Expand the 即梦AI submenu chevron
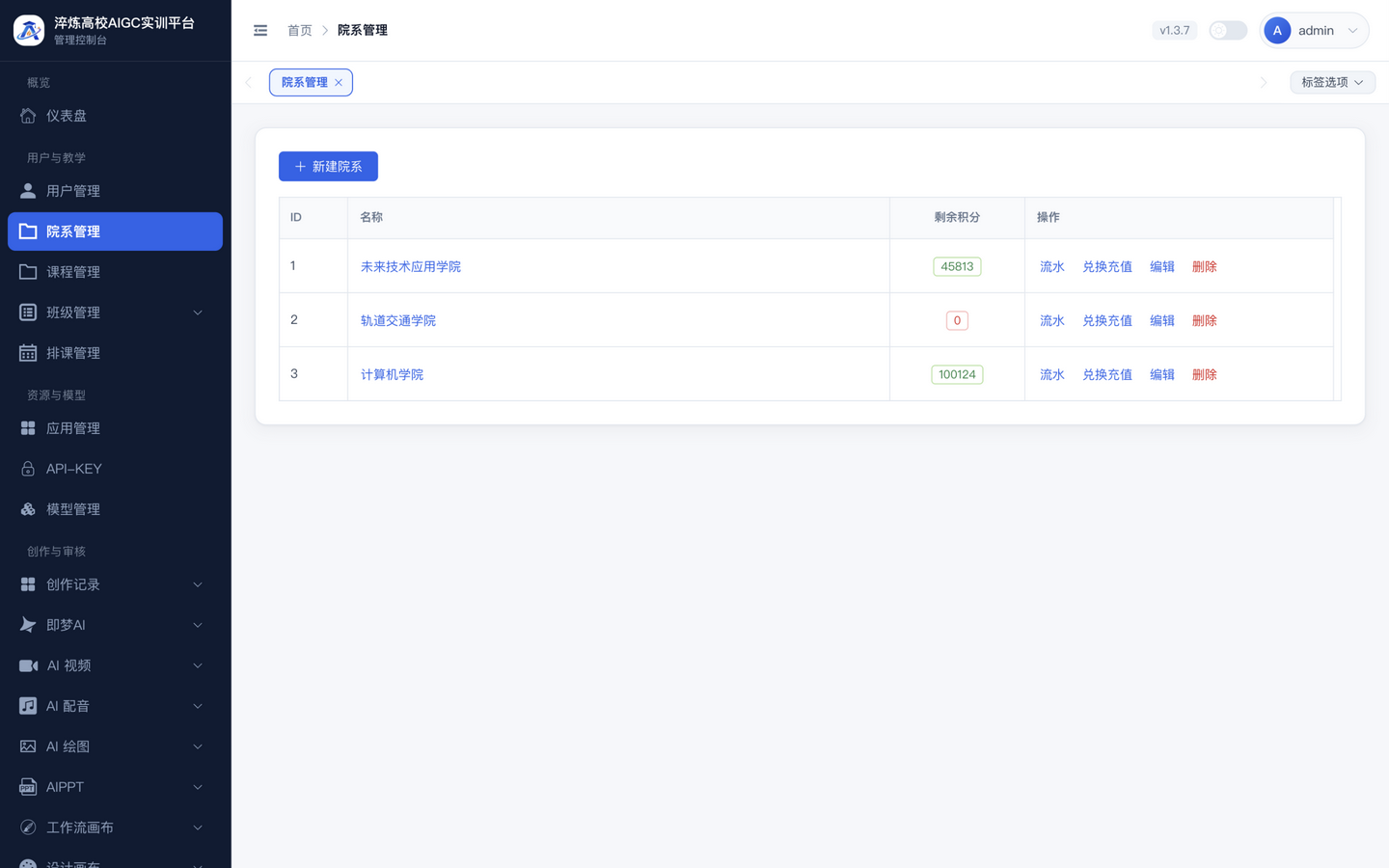The height and width of the screenshot is (868, 1389). click(198, 625)
